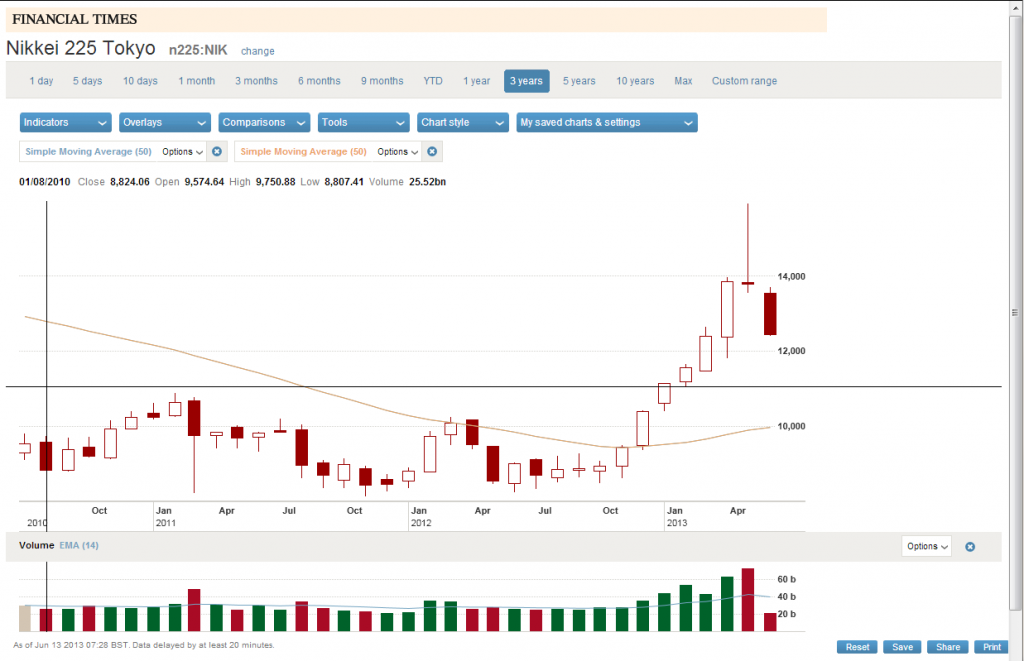Click the 01/08/2010 date readout
Screen dimensions: 1024x661
point(44,182)
